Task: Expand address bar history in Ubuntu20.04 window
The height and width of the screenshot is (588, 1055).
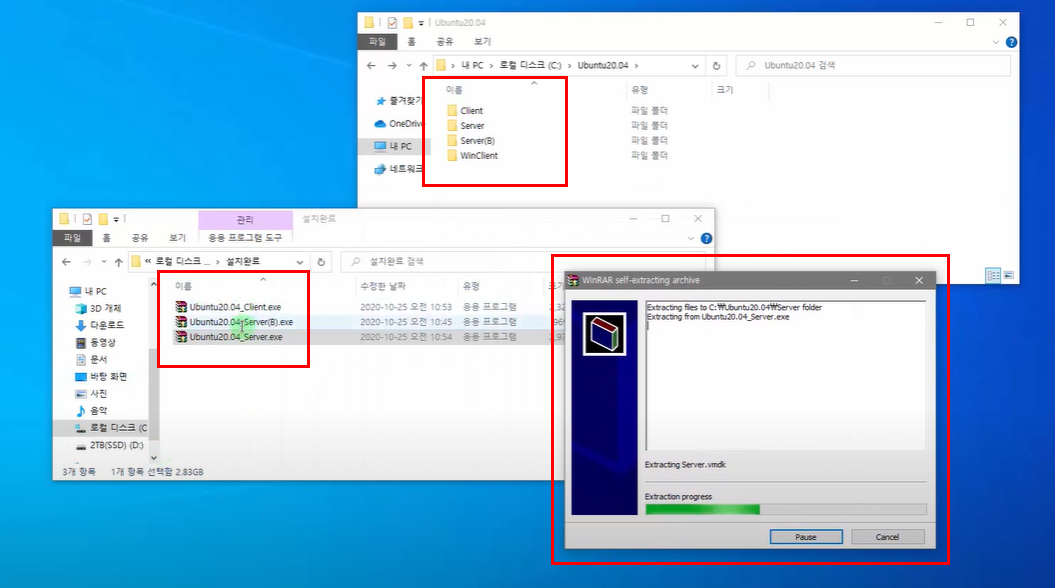Action: pos(695,65)
